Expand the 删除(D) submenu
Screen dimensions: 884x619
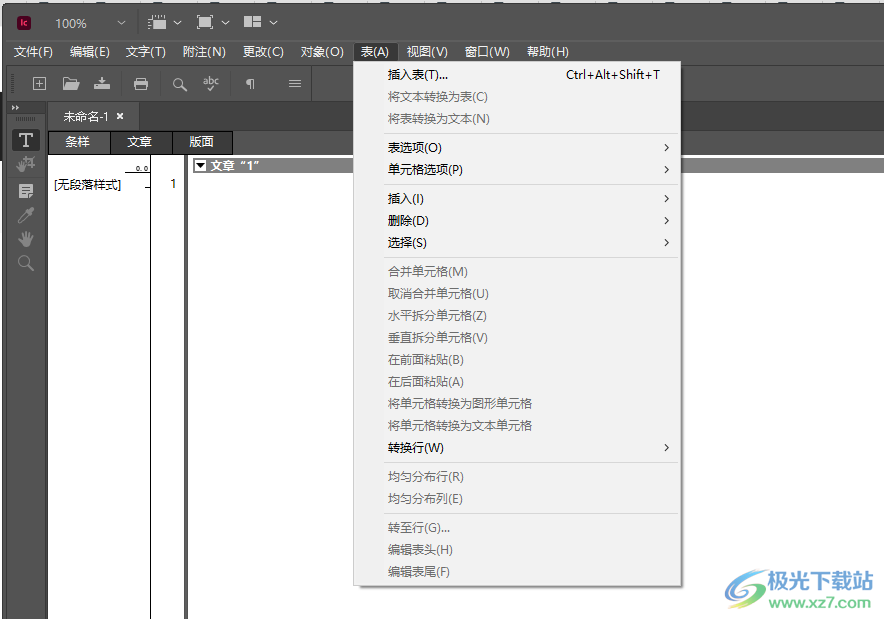click(517, 221)
